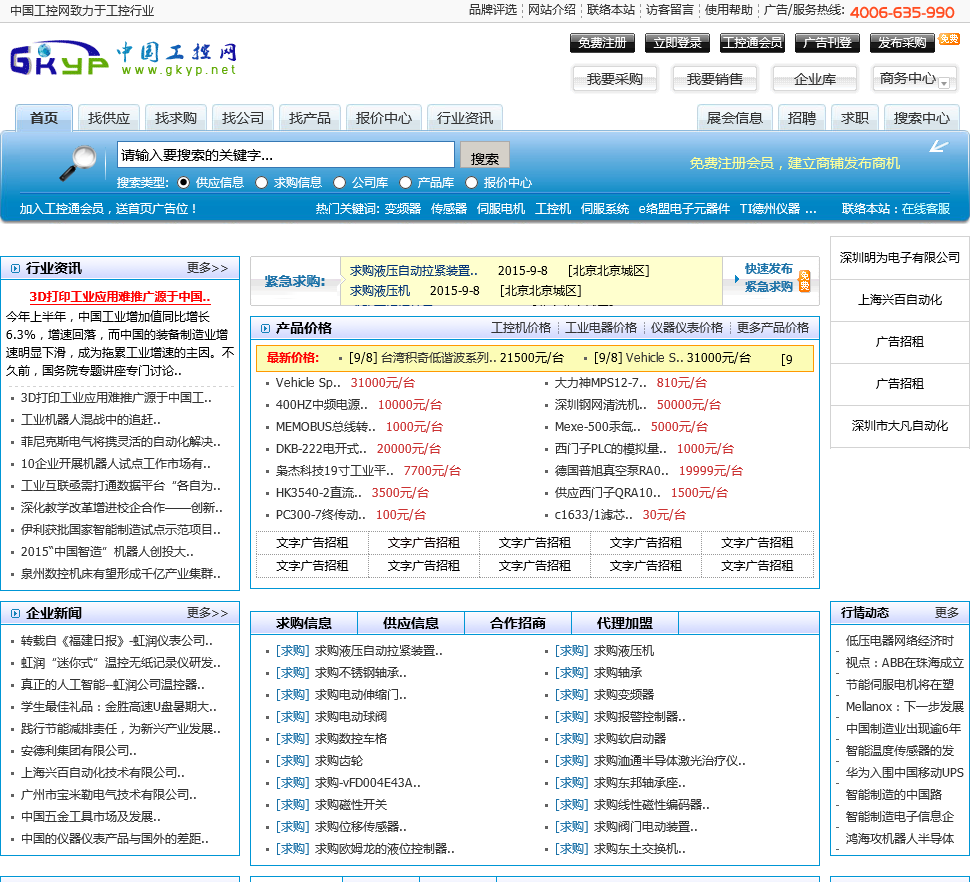
Task: Click the 我要销售 button
Action: 715,79
